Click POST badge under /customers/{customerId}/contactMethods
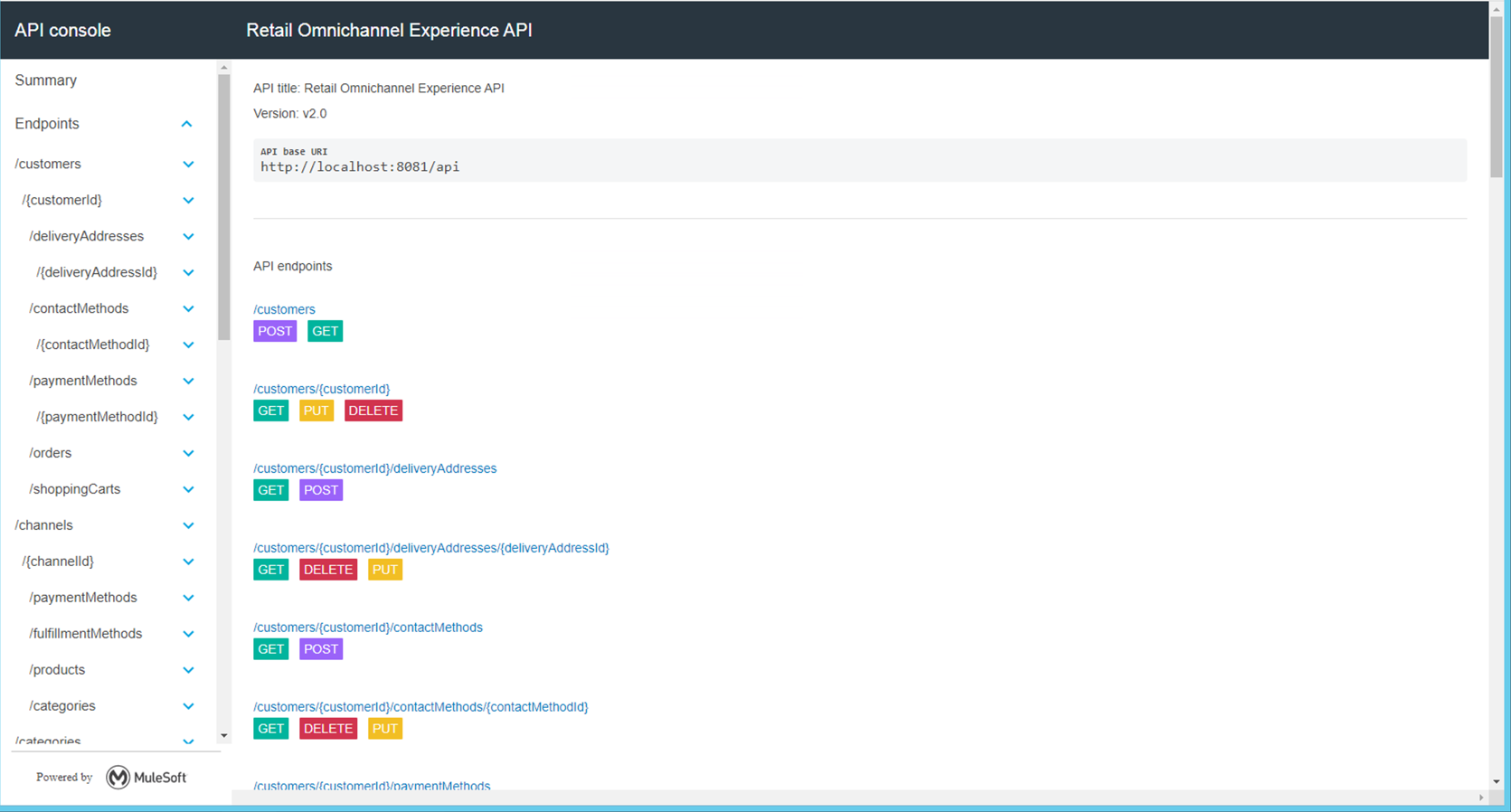 pos(321,649)
